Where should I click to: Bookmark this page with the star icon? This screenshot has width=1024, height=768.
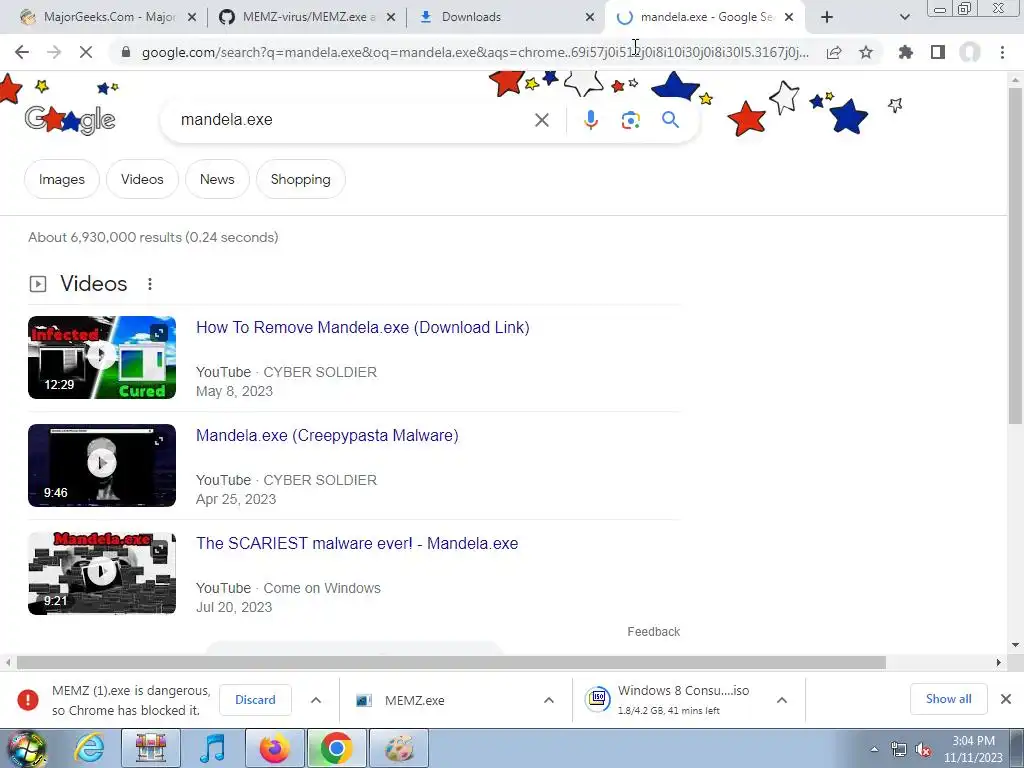[866, 52]
